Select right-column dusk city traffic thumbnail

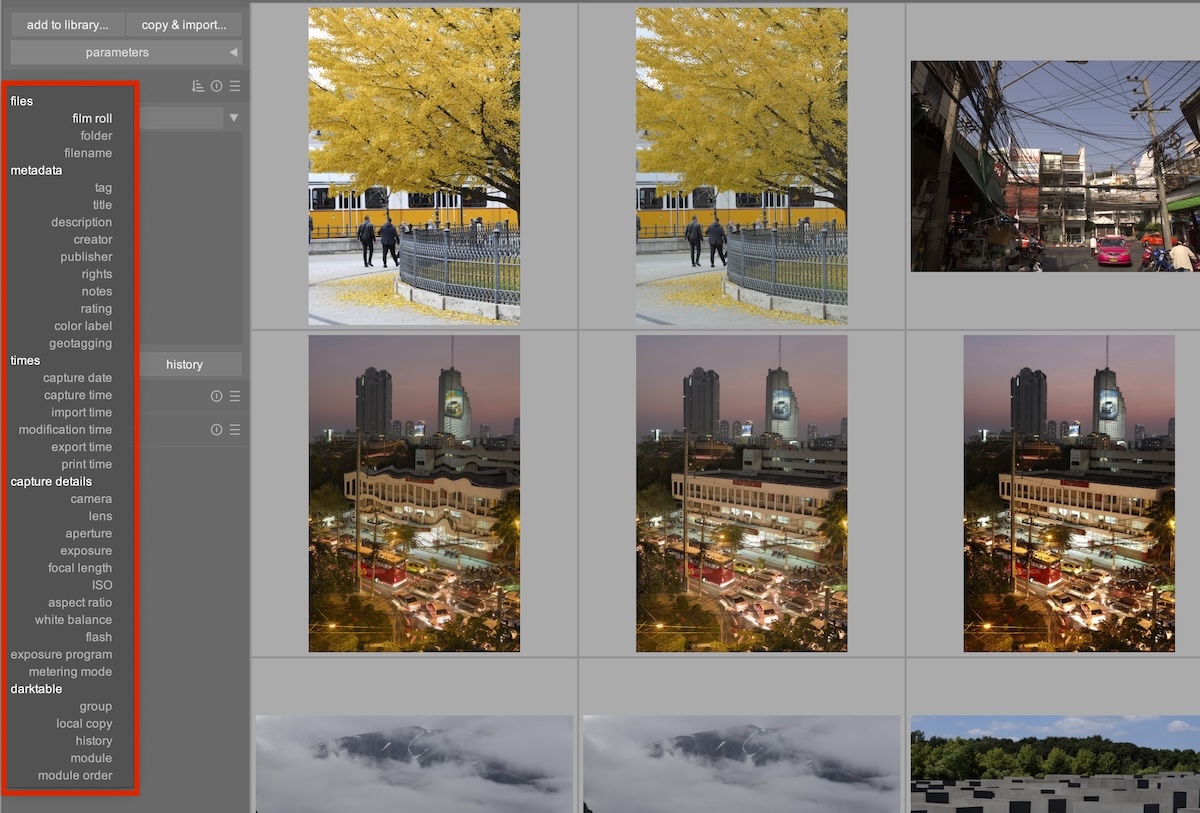click(x=1069, y=494)
